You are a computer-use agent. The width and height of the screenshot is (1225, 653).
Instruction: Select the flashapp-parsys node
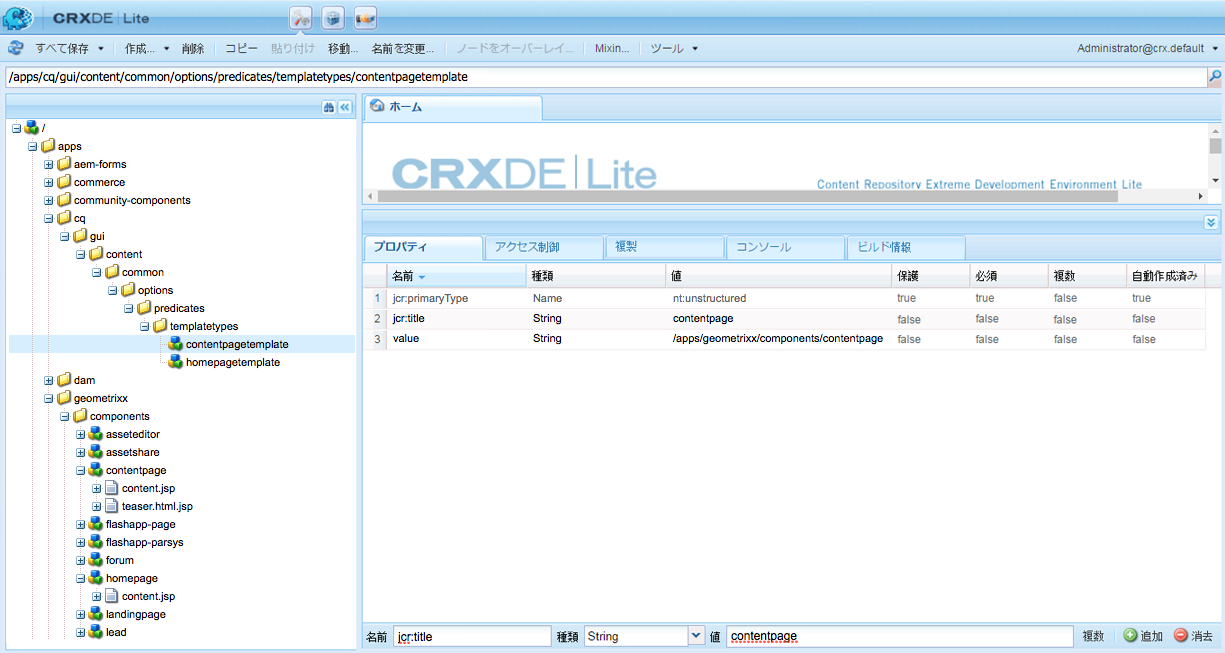pos(145,542)
